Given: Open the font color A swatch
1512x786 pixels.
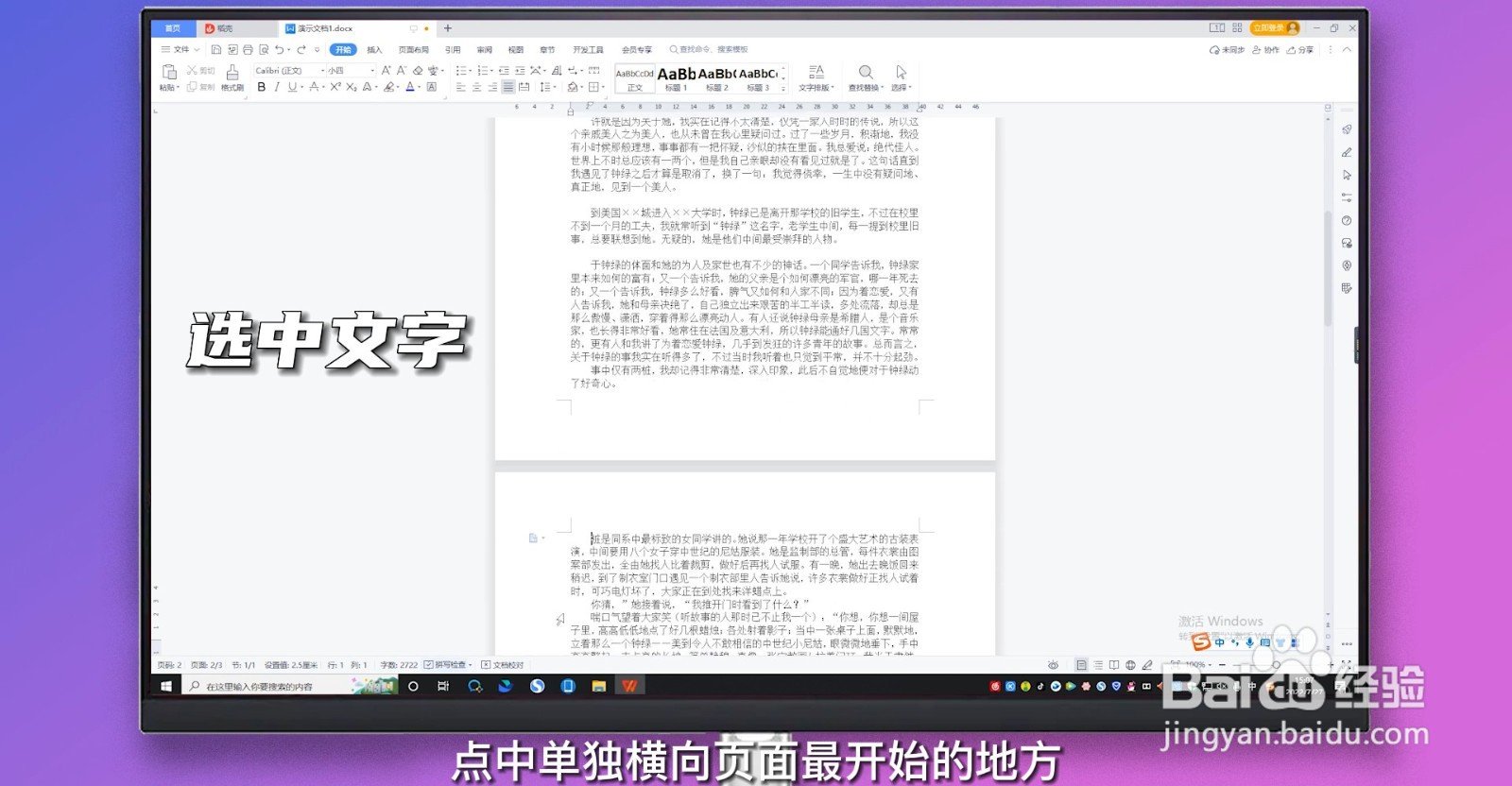Looking at the screenshot, I should click(x=411, y=87).
